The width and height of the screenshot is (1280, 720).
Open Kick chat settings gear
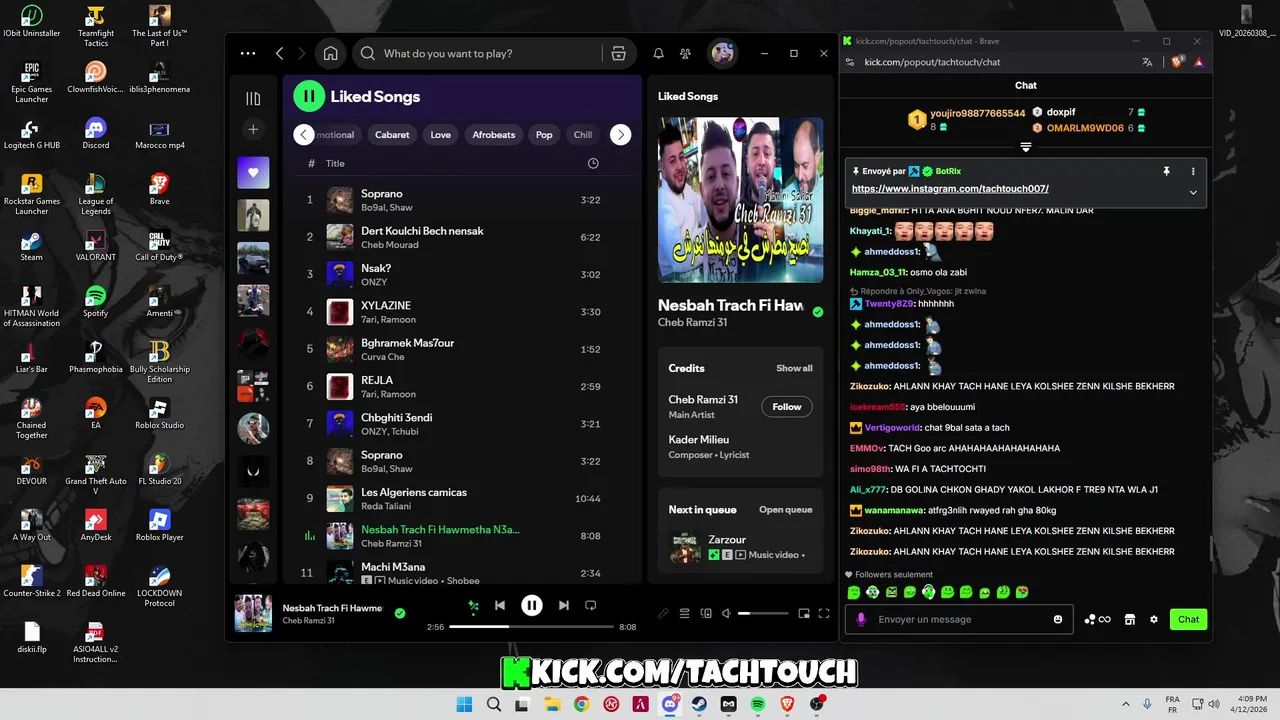tap(1153, 619)
